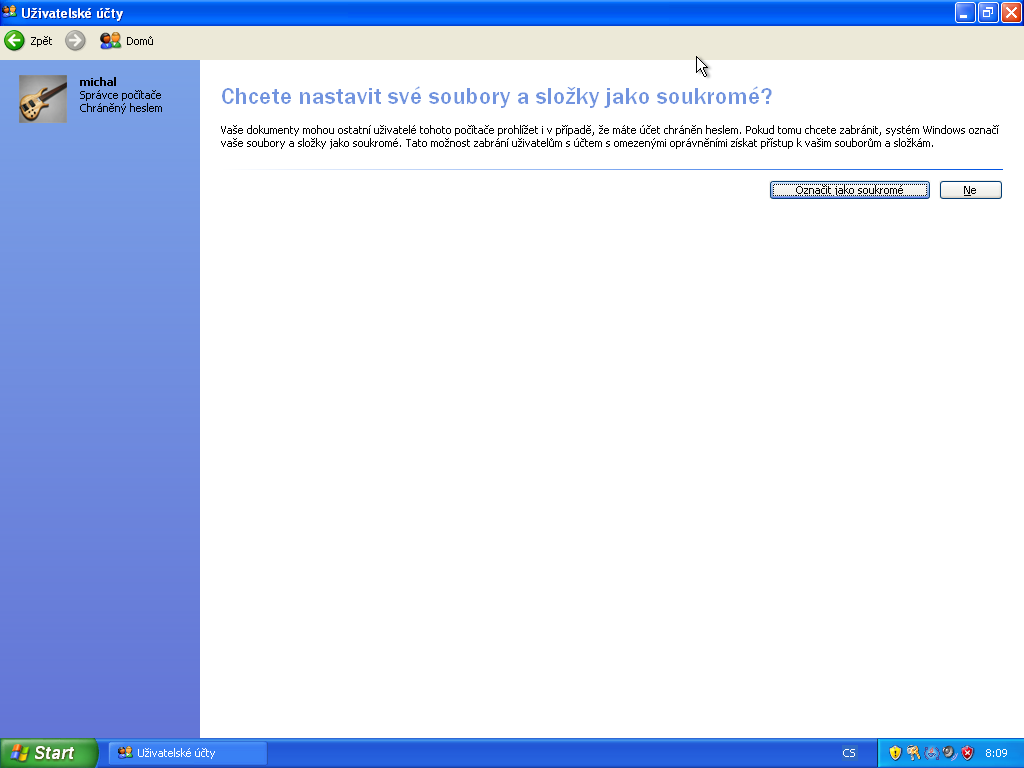Click the michal guitar account picture
Viewport: 1024px width, 768px height.
point(43,99)
